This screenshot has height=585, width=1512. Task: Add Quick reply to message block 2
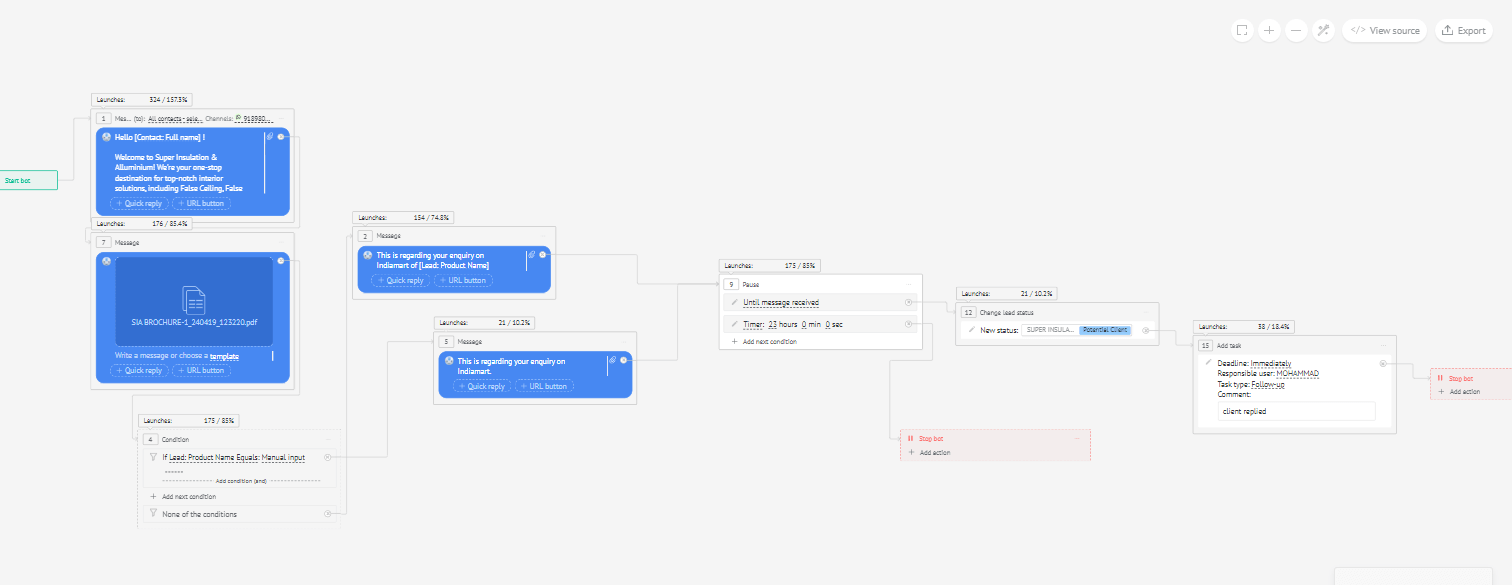(x=400, y=280)
